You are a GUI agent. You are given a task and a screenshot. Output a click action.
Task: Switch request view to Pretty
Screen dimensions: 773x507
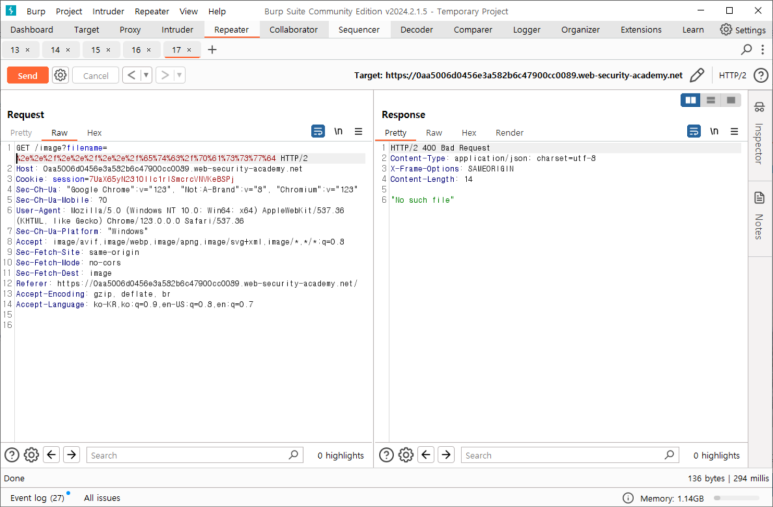coord(21,133)
